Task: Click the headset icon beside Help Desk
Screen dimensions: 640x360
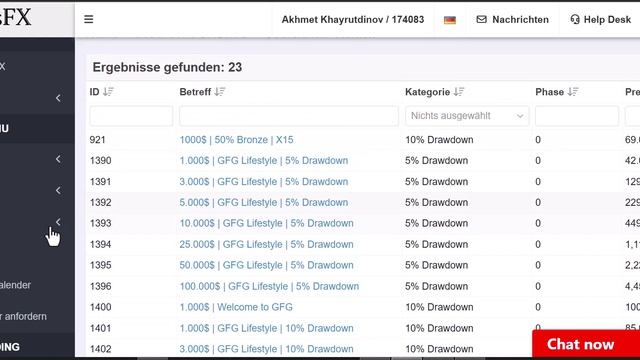Action: click(x=575, y=19)
